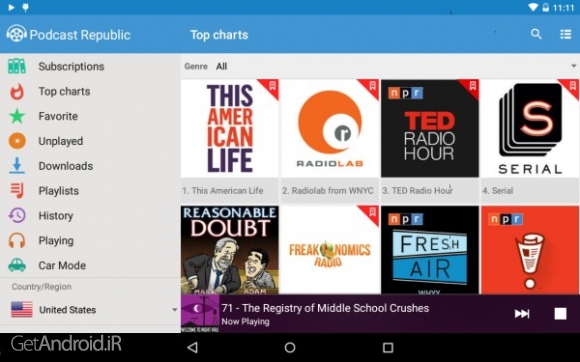Open This American Life cover art
Image resolution: width=580 pixels, height=362 pixels.
click(x=230, y=128)
